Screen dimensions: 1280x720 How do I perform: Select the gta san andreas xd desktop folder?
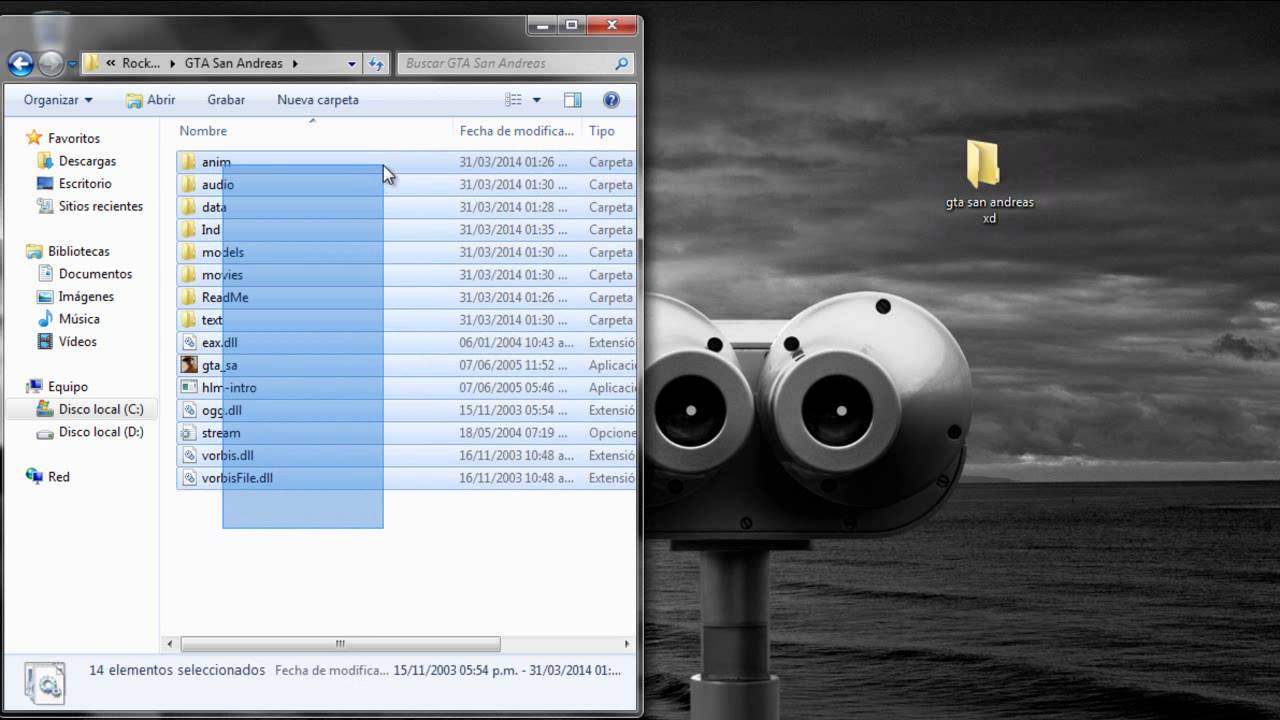click(x=989, y=181)
